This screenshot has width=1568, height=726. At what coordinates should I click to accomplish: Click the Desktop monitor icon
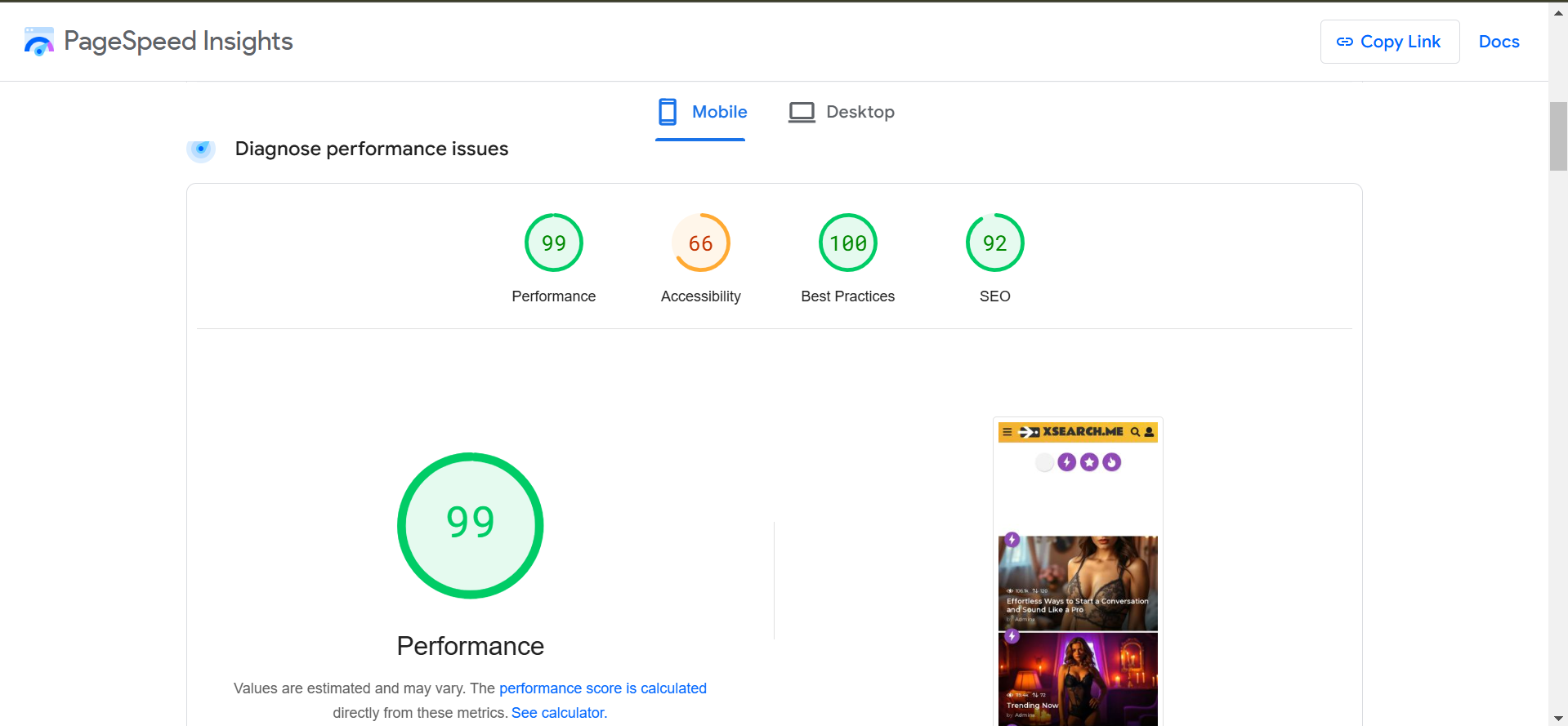[802, 112]
